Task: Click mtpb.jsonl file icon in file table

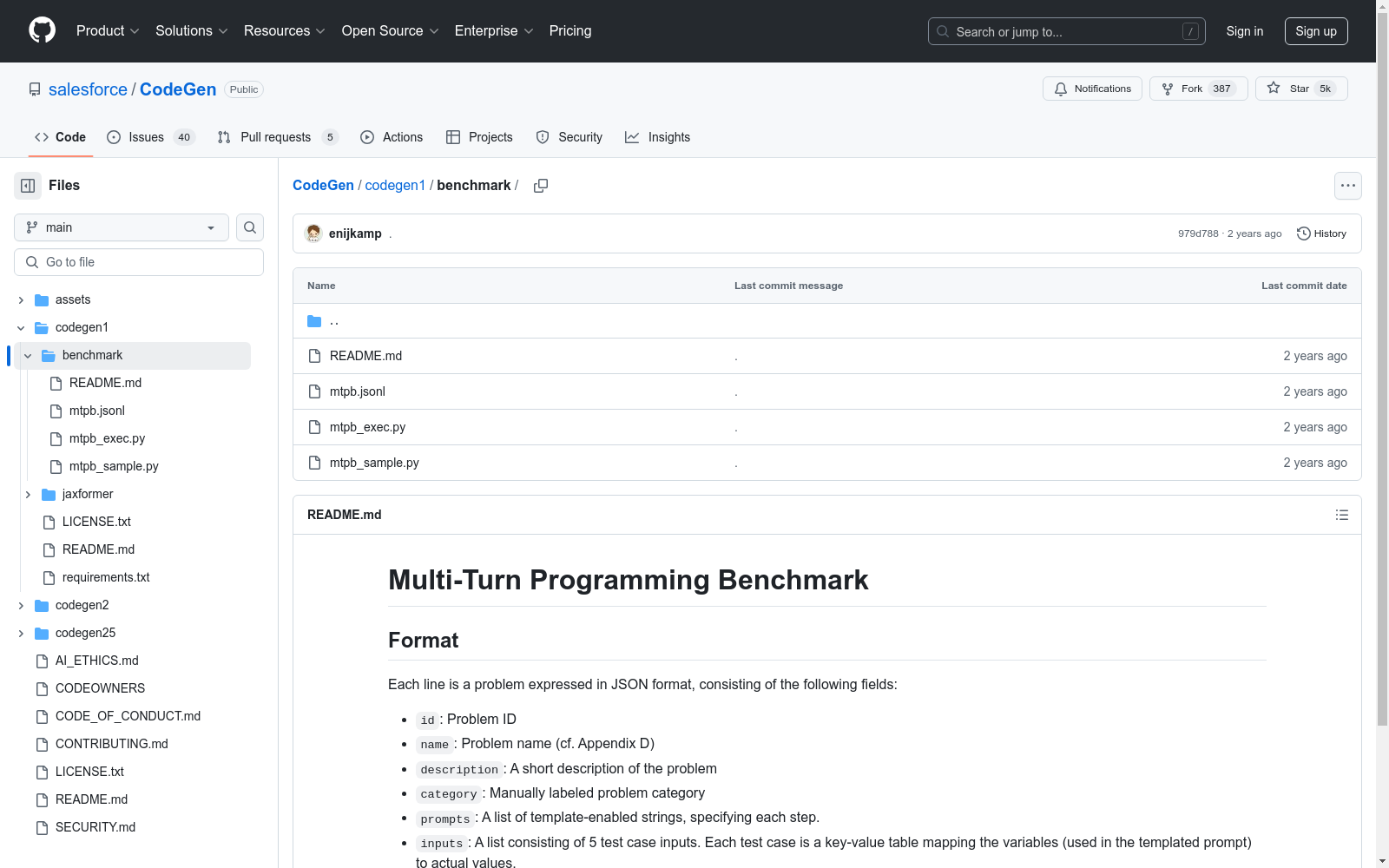Action: (315, 391)
